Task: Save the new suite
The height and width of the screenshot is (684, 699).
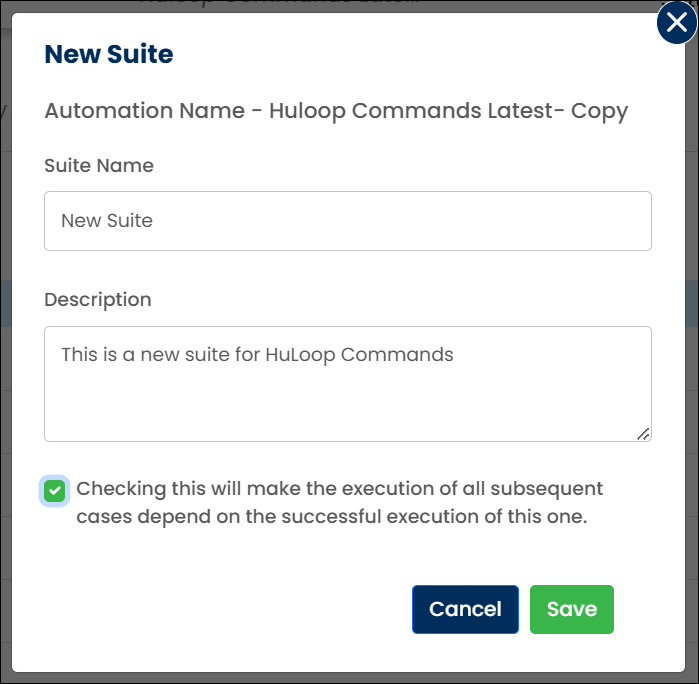Action: point(572,609)
